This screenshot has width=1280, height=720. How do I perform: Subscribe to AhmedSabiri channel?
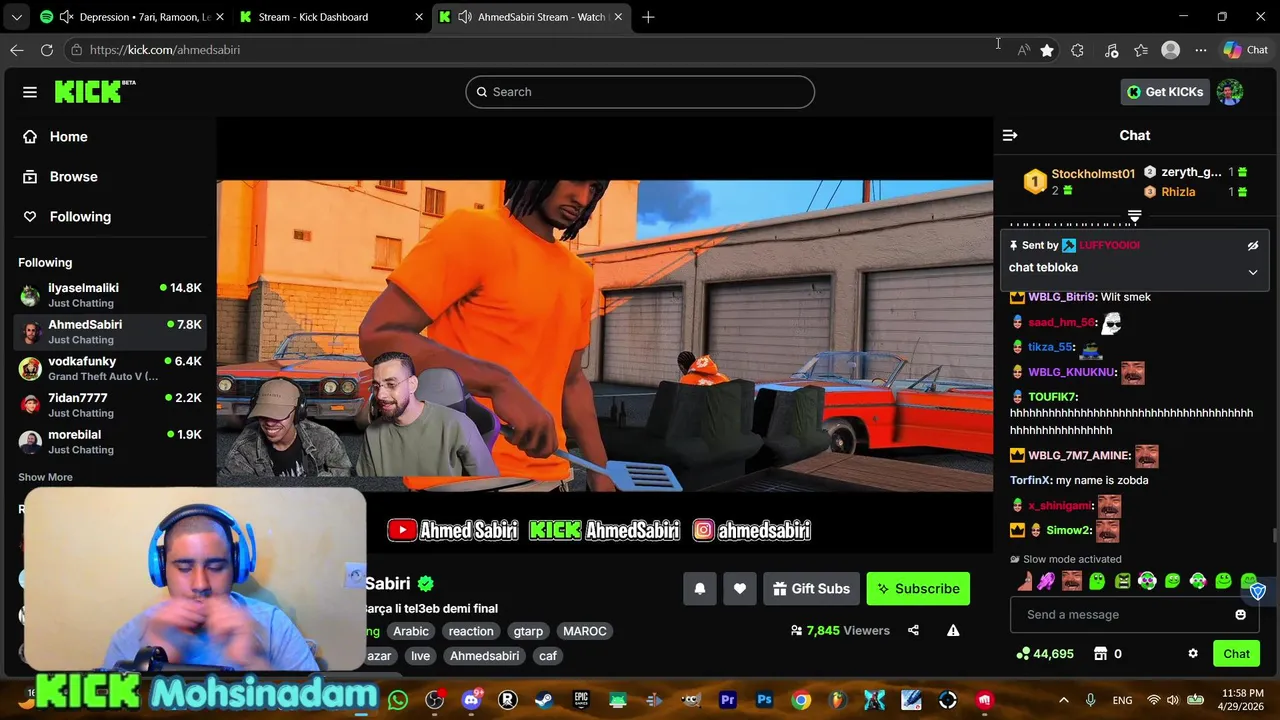918,589
